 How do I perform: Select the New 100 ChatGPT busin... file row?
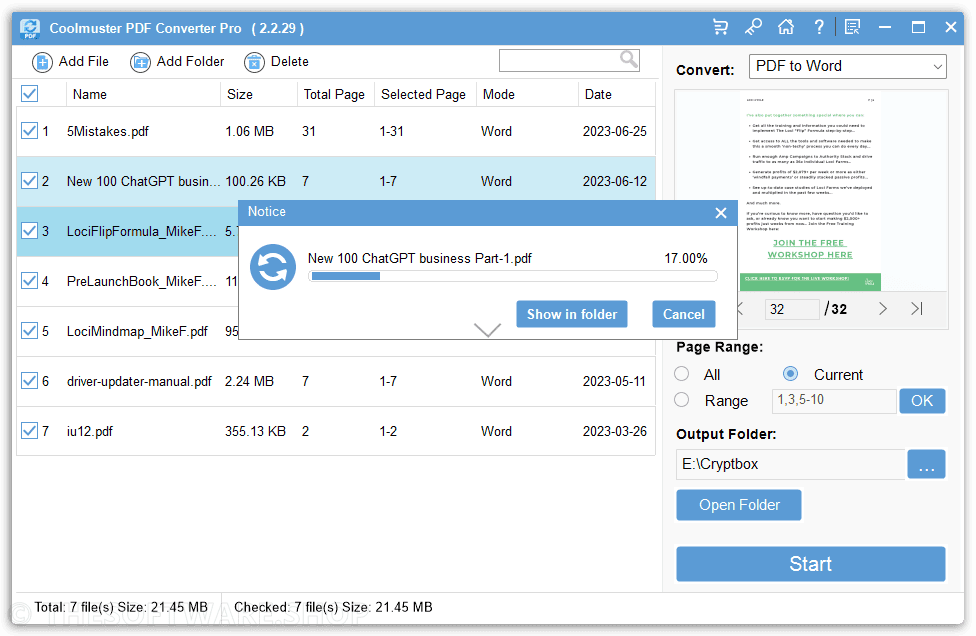(336, 181)
